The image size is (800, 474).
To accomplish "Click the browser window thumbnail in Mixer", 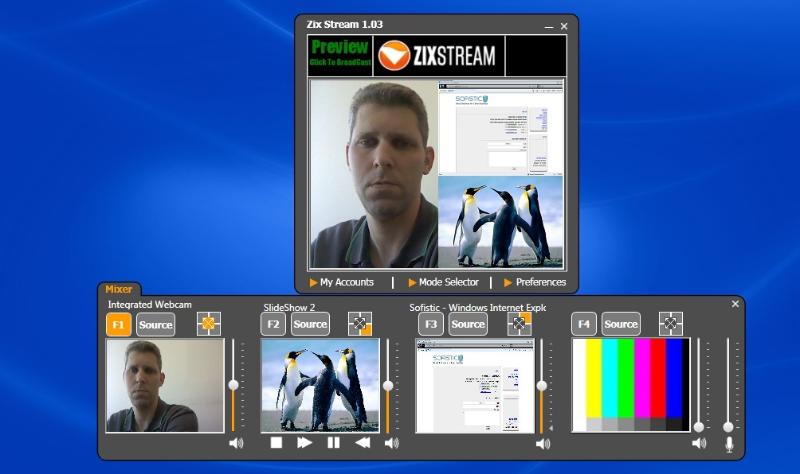I will (x=474, y=386).
